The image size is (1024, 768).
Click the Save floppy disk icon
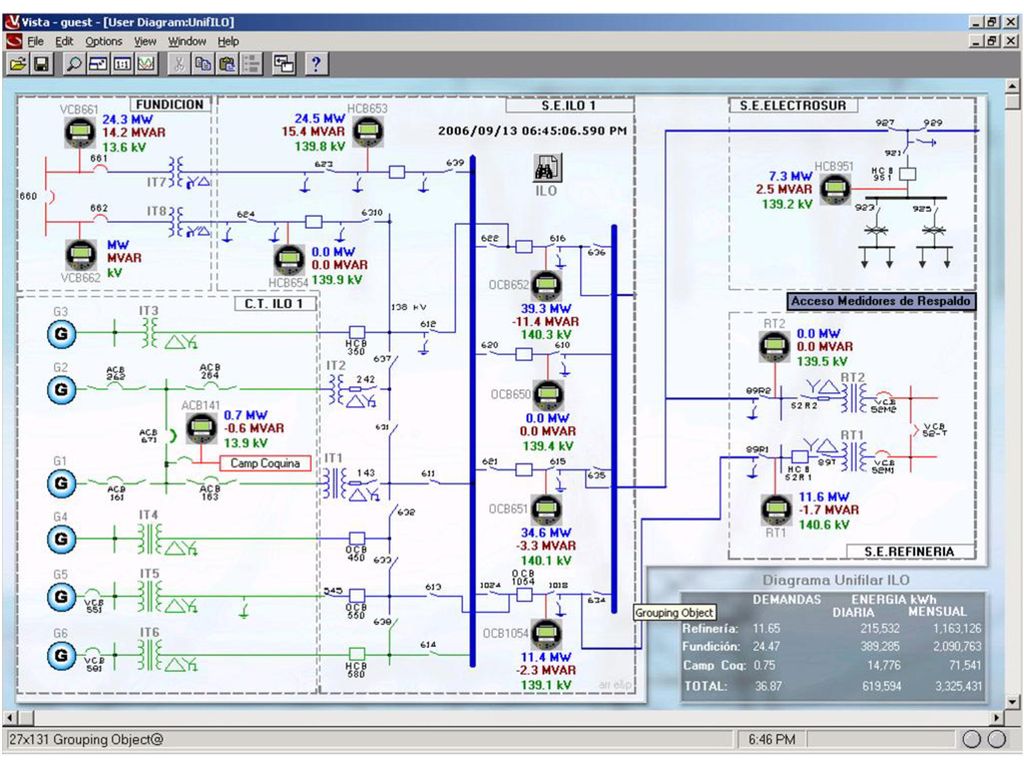(x=41, y=64)
